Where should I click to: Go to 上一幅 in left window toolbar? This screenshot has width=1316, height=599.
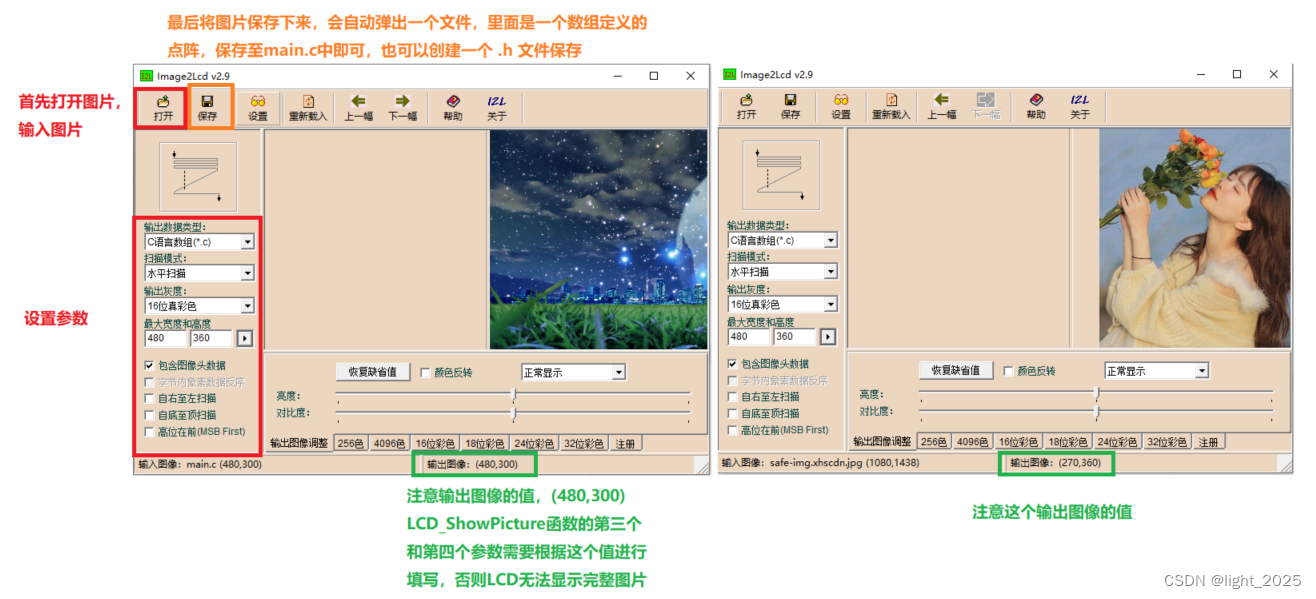359,108
